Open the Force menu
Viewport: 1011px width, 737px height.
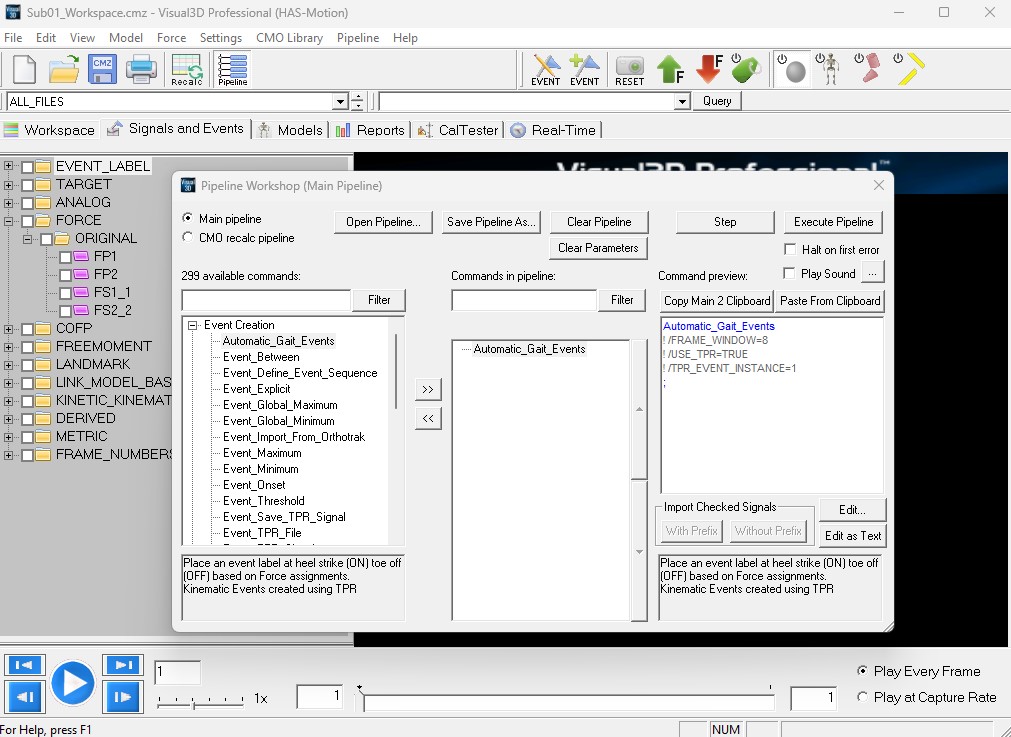click(x=172, y=38)
